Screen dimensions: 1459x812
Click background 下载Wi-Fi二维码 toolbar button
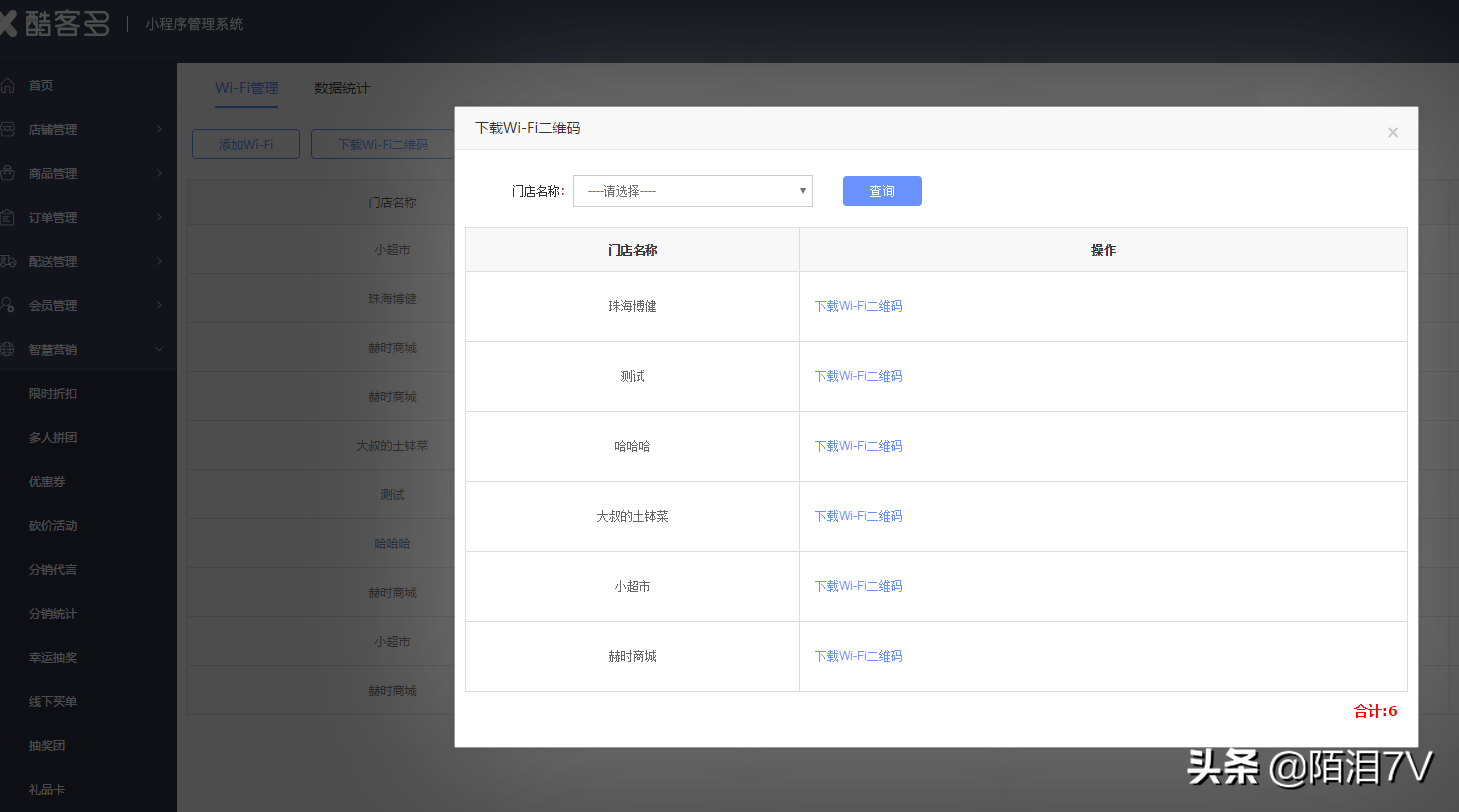pos(383,144)
